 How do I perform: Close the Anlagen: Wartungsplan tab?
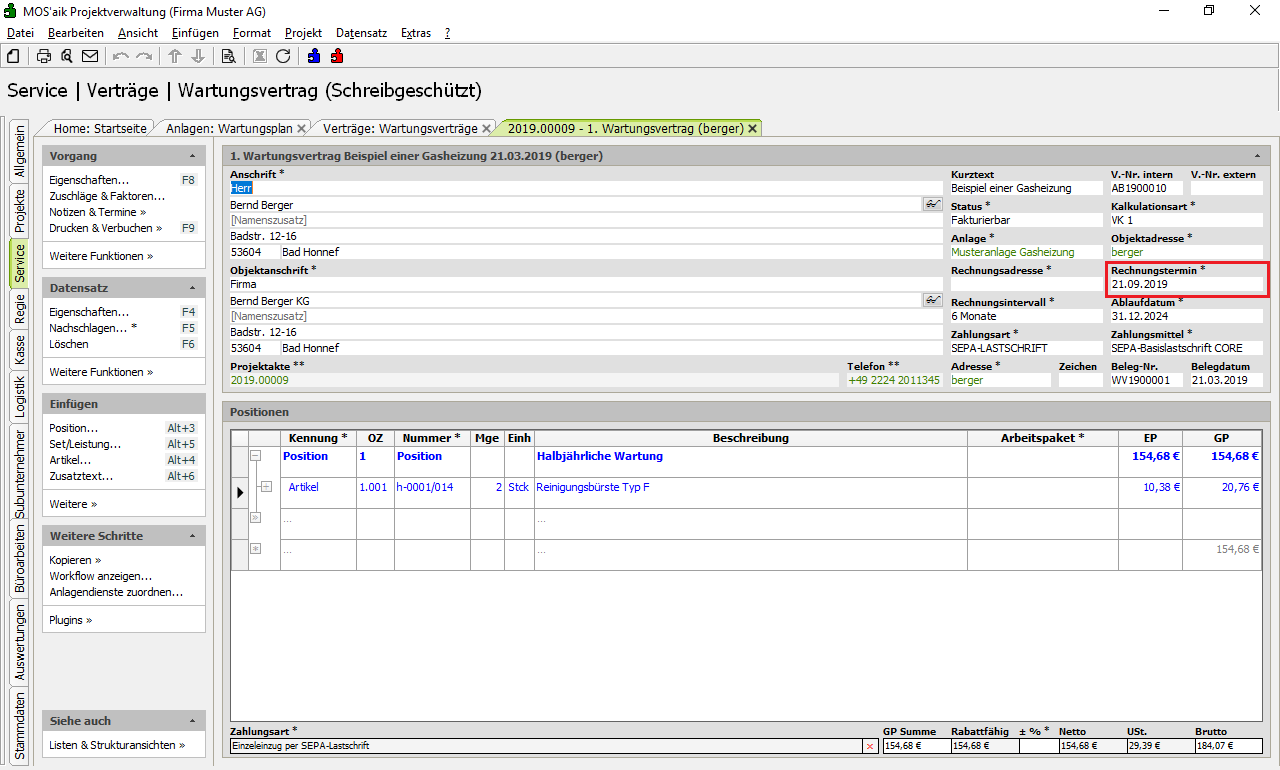pyautogui.click(x=301, y=129)
